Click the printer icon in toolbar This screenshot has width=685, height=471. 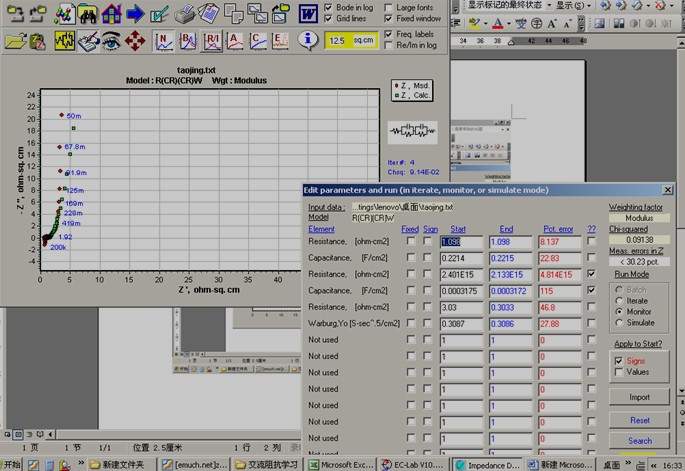pos(185,14)
